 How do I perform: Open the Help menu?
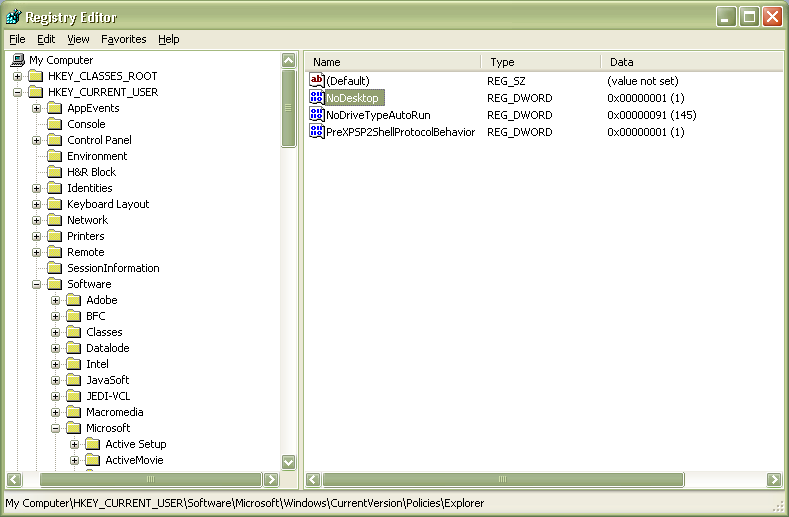point(169,39)
